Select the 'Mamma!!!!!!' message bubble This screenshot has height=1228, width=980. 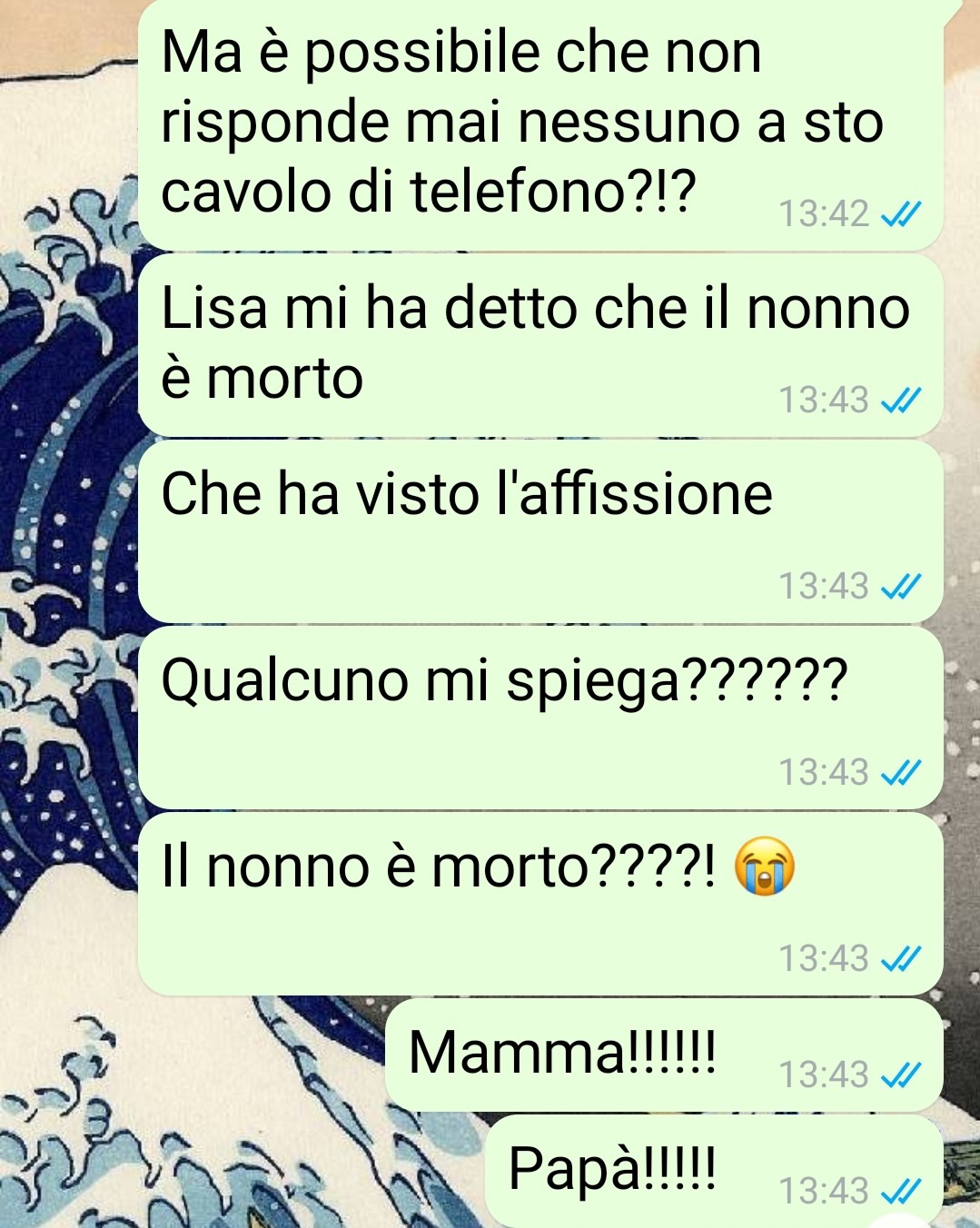point(664,1055)
